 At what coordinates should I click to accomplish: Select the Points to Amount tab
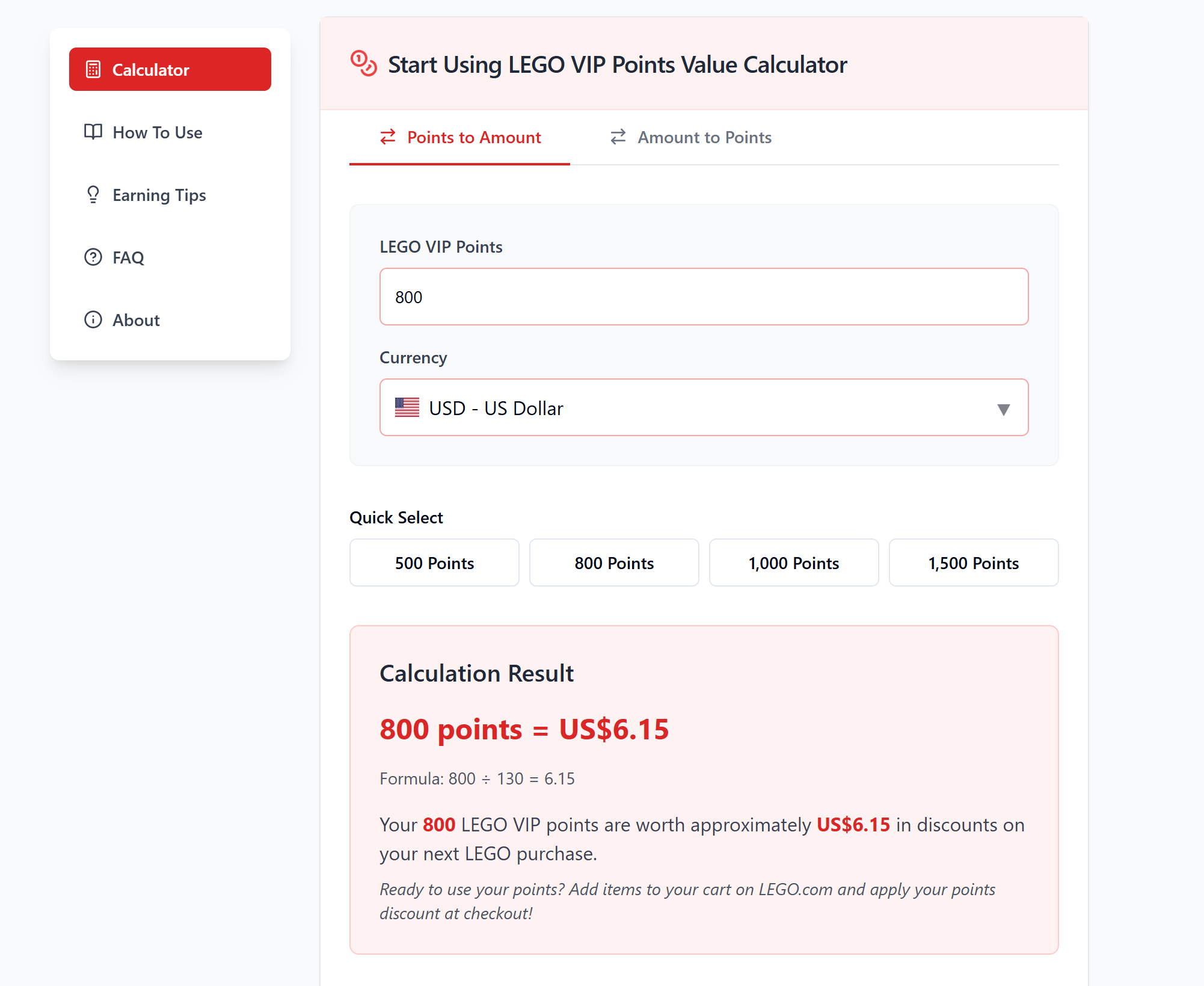point(460,137)
